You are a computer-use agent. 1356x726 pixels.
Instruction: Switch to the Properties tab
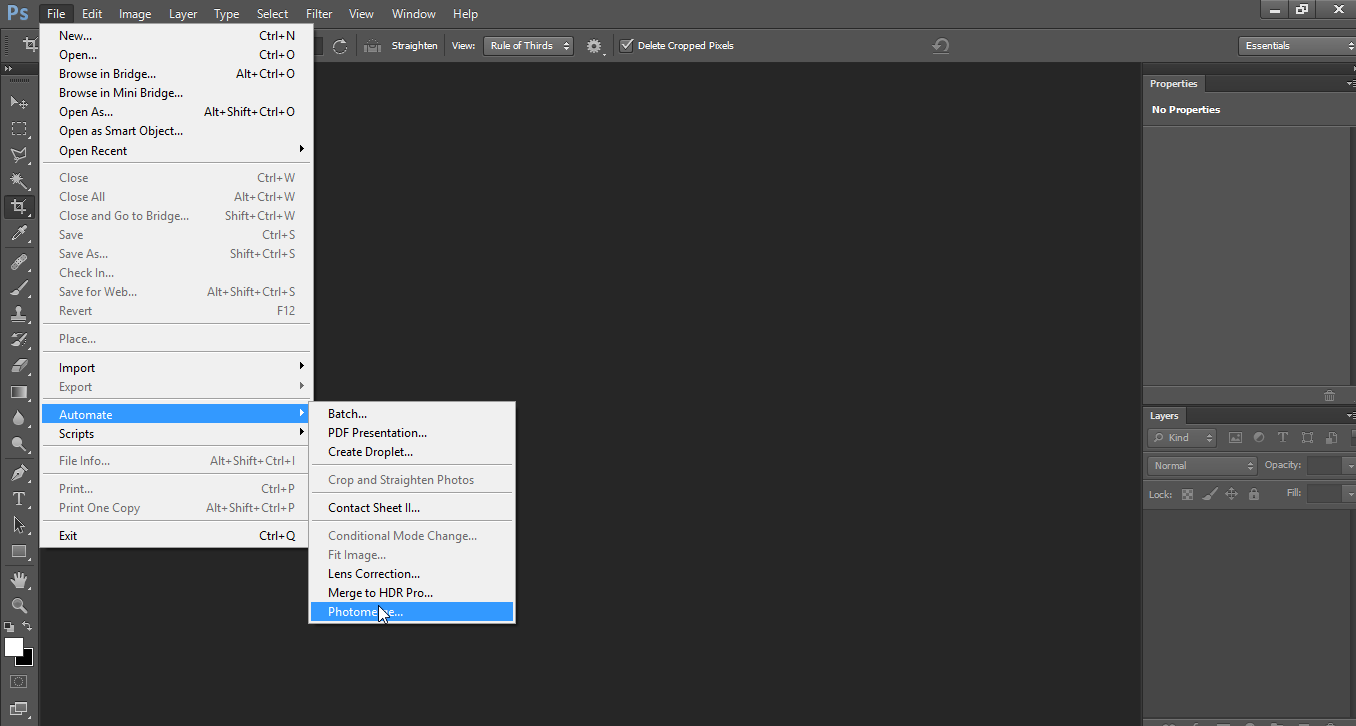point(1173,84)
